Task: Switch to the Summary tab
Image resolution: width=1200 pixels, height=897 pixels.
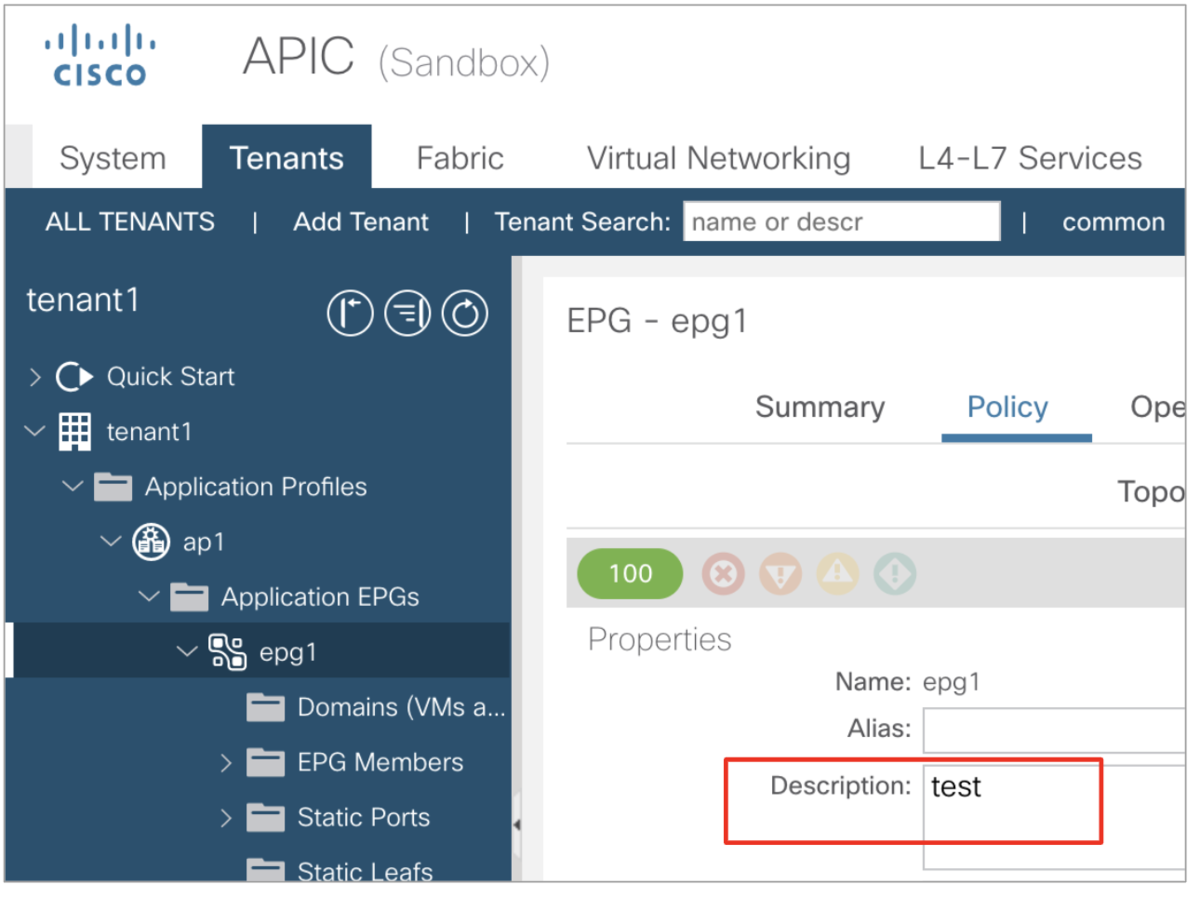Action: pos(820,407)
